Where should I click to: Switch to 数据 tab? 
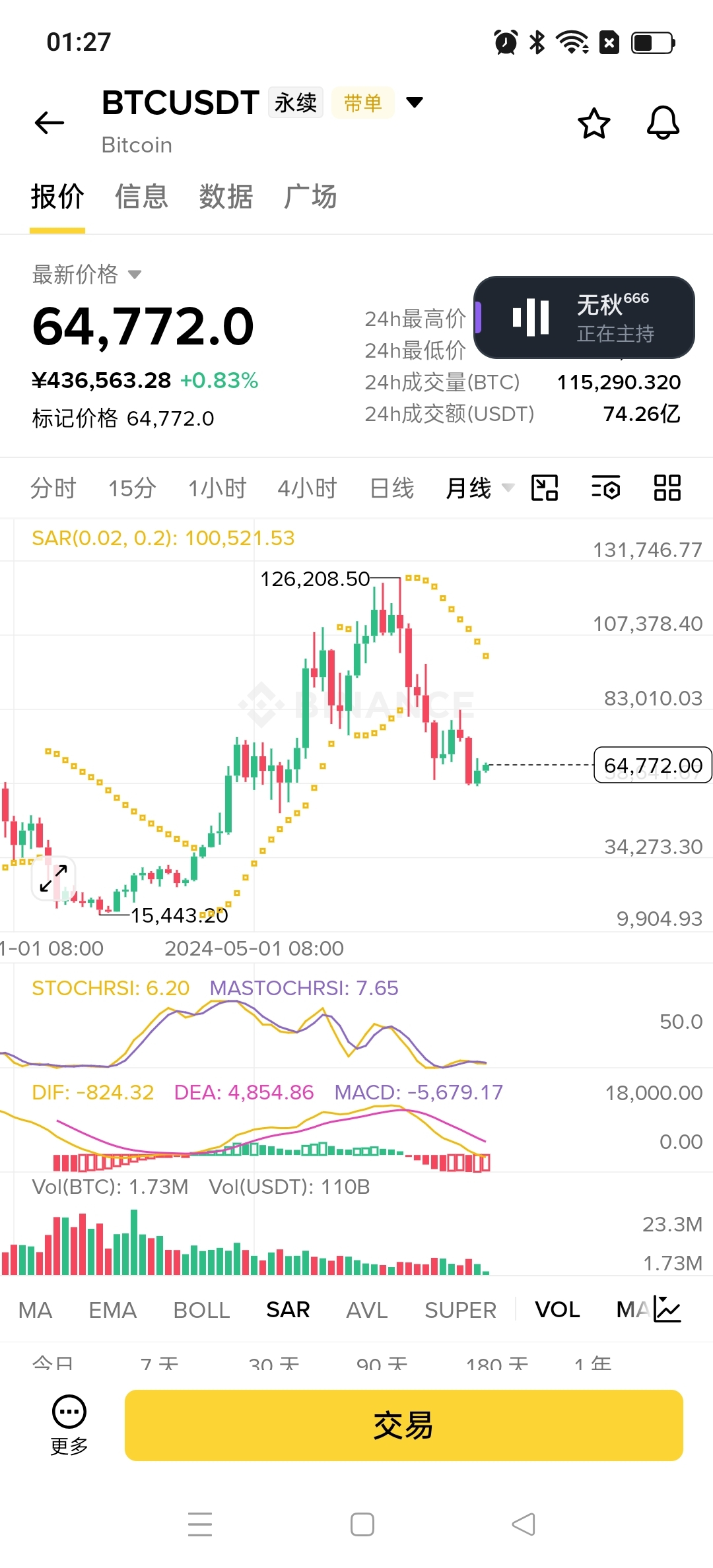click(x=226, y=197)
